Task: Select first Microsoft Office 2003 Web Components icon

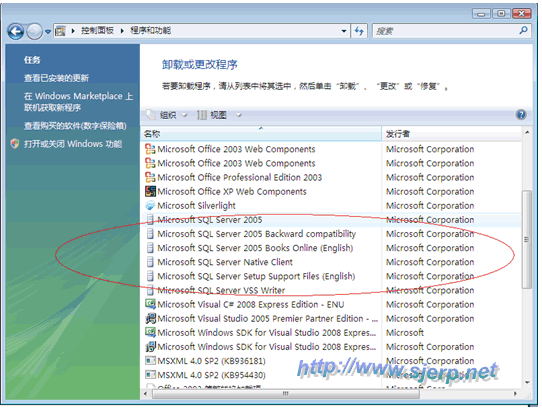Action: 150,149
